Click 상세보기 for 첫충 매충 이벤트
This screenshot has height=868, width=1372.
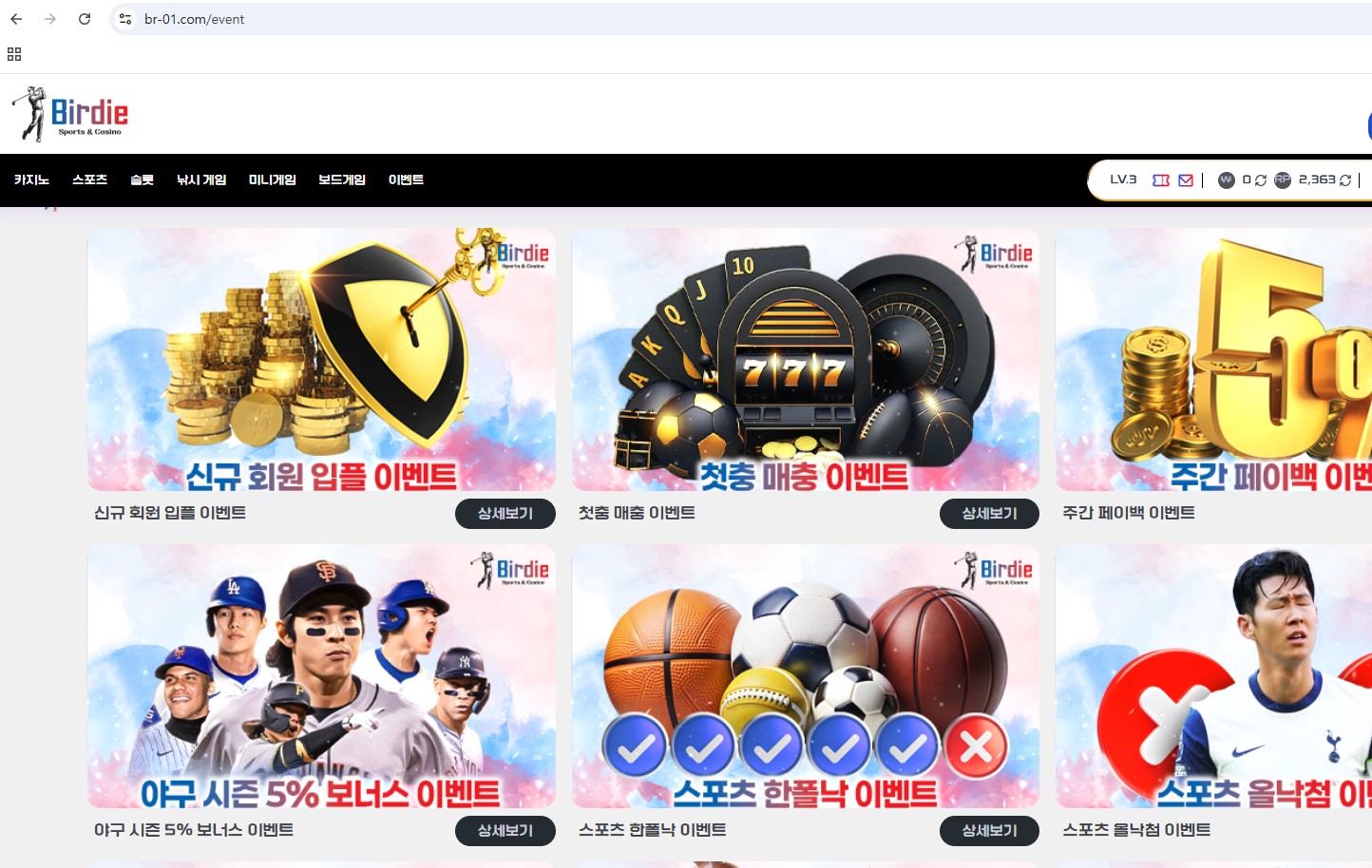click(x=989, y=514)
